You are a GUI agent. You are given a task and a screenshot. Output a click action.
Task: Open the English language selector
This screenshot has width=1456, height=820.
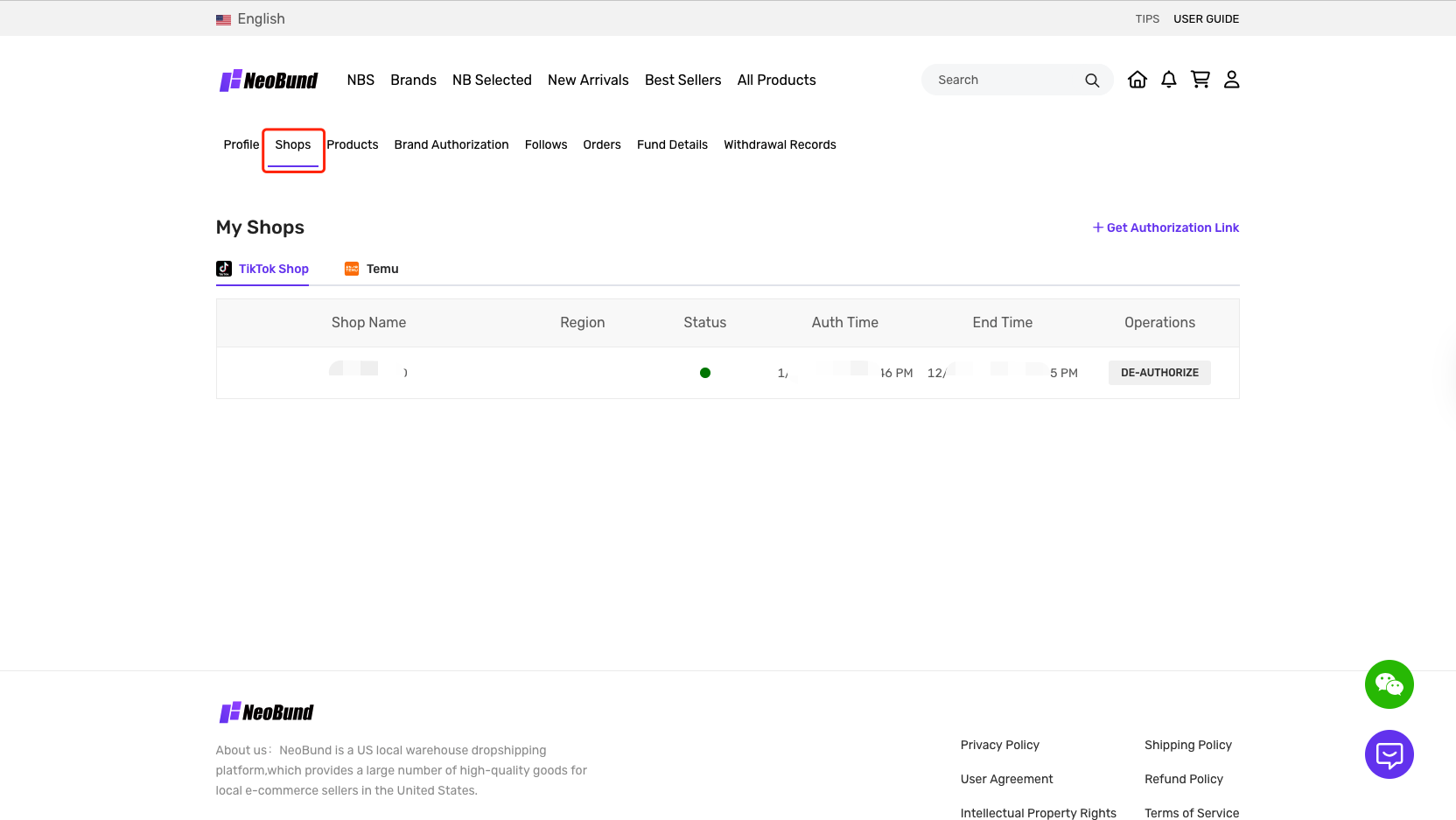[250, 19]
